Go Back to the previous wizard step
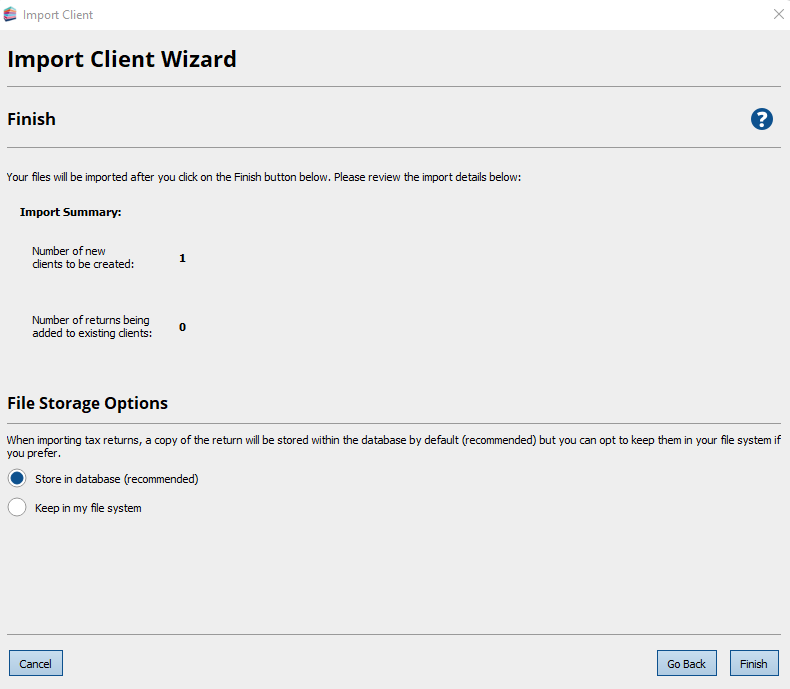 (686, 663)
